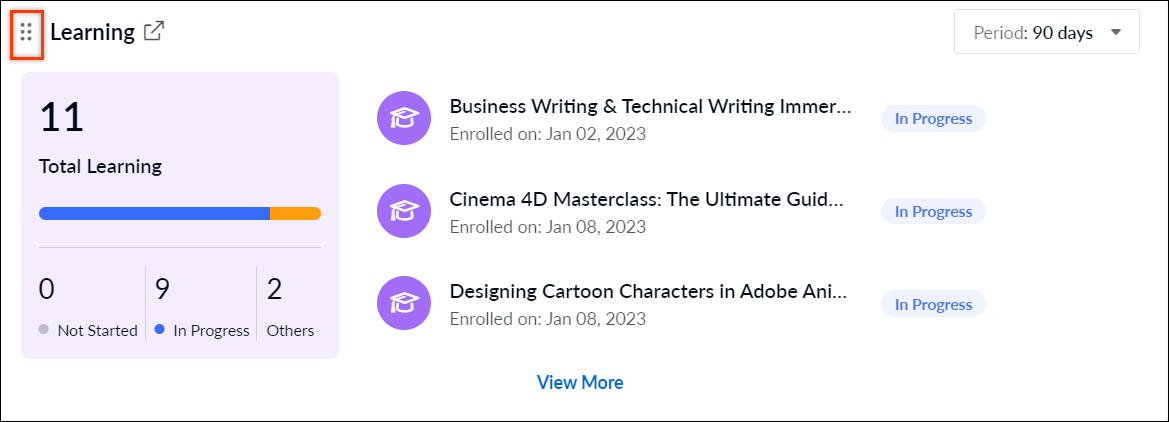Click the Learning widget title

coord(92,32)
